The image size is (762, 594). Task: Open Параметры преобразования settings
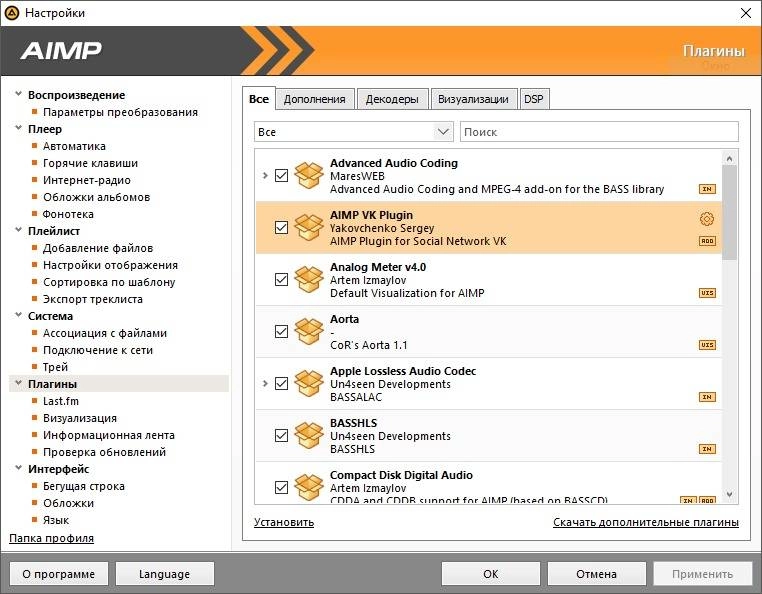[120, 112]
